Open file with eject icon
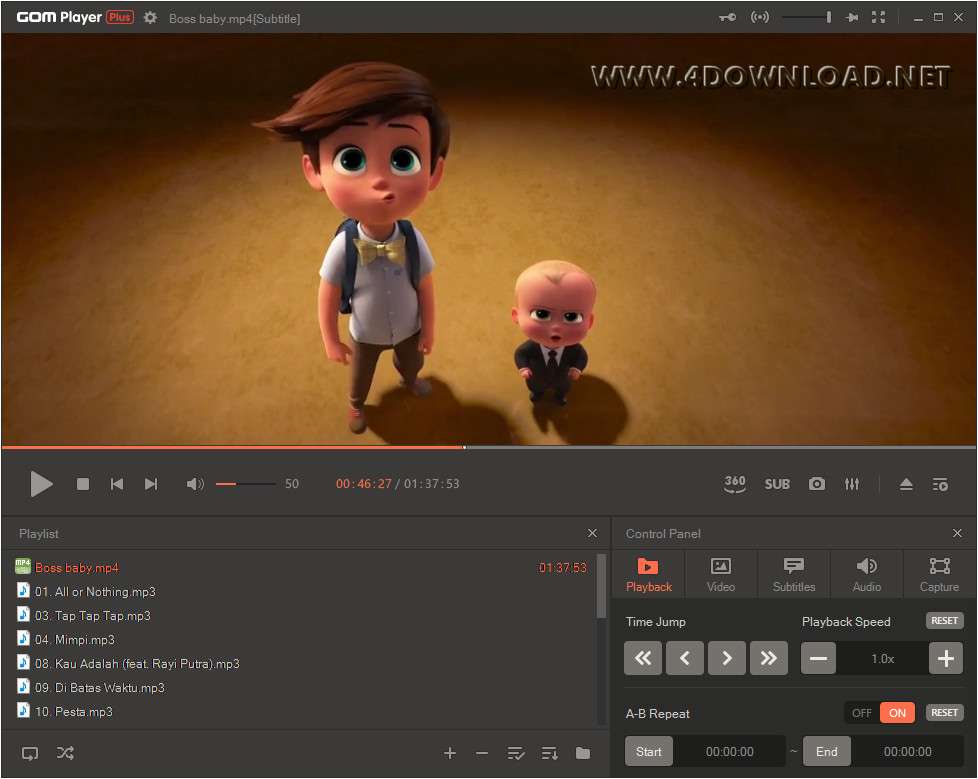 (906, 484)
